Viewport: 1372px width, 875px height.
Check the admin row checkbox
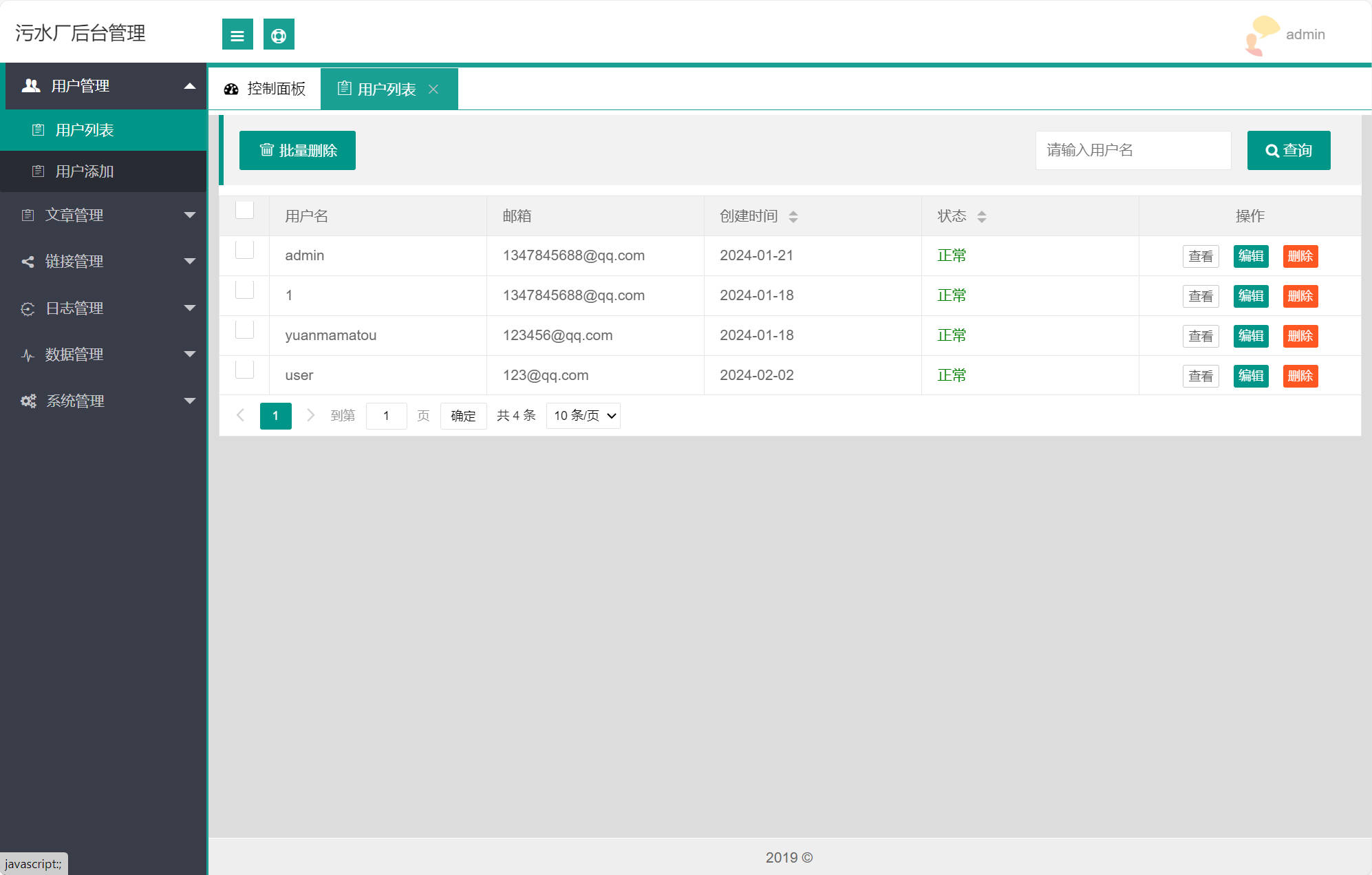pyautogui.click(x=244, y=250)
